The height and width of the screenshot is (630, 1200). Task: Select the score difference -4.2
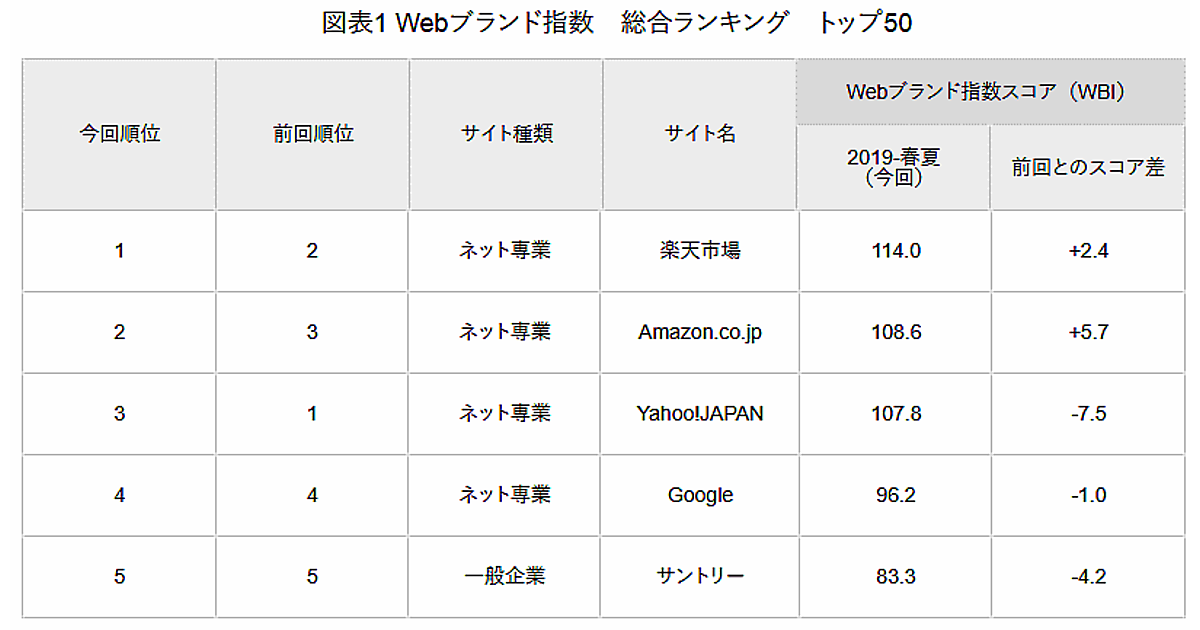1088,576
